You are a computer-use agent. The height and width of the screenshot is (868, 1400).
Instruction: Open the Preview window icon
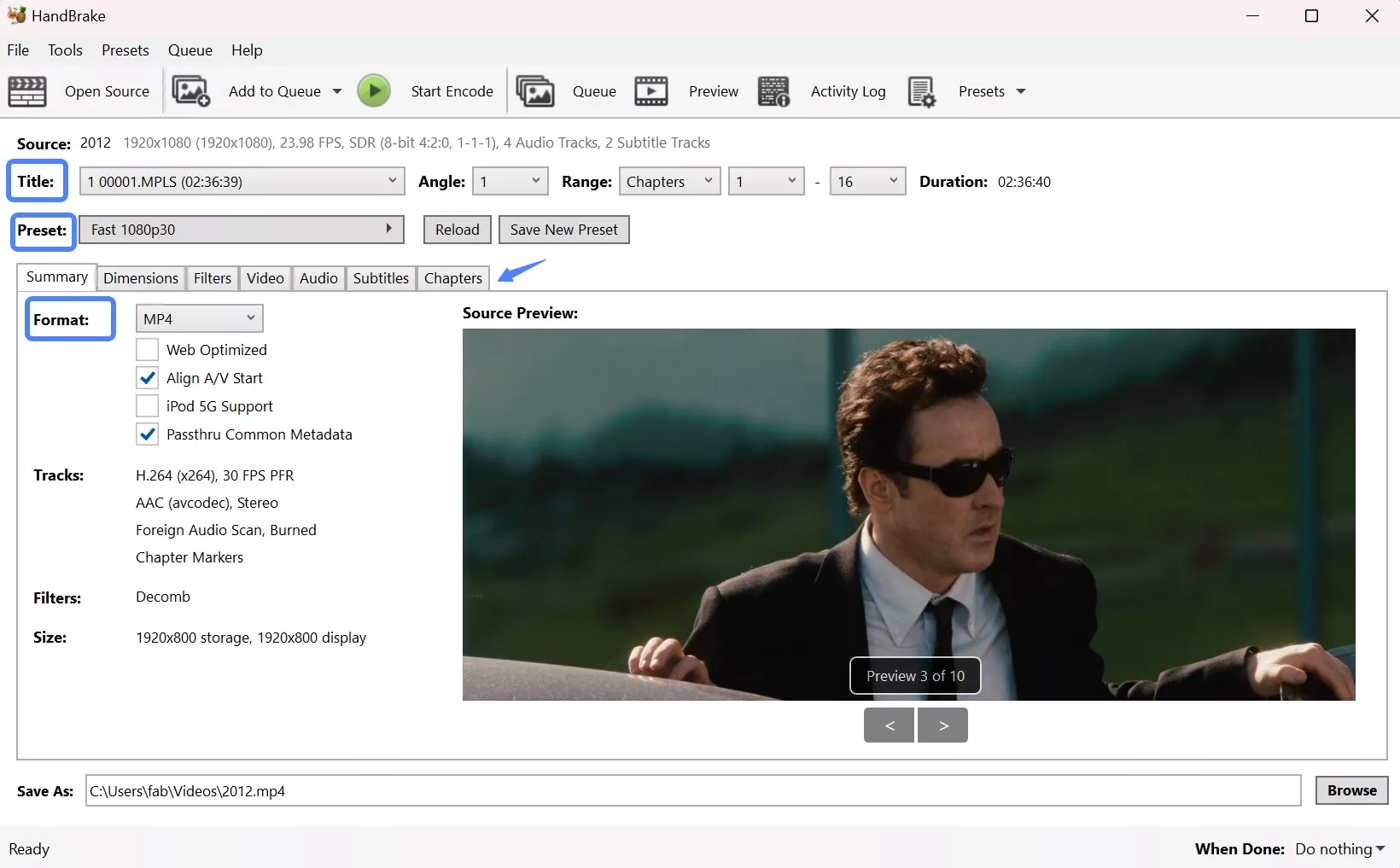click(650, 91)
